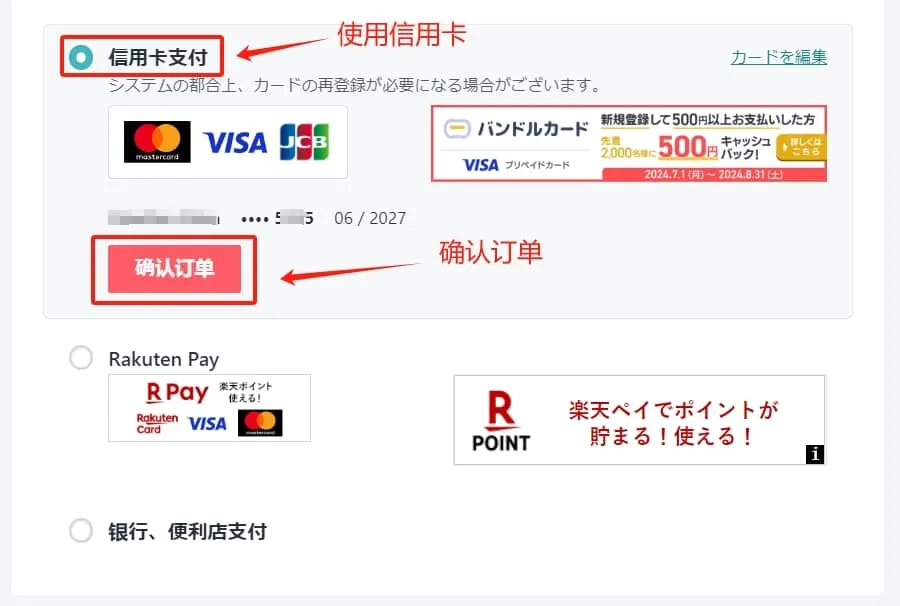
Task: Select 银行、便利店支付 radio option
Action: click(81, 531)
